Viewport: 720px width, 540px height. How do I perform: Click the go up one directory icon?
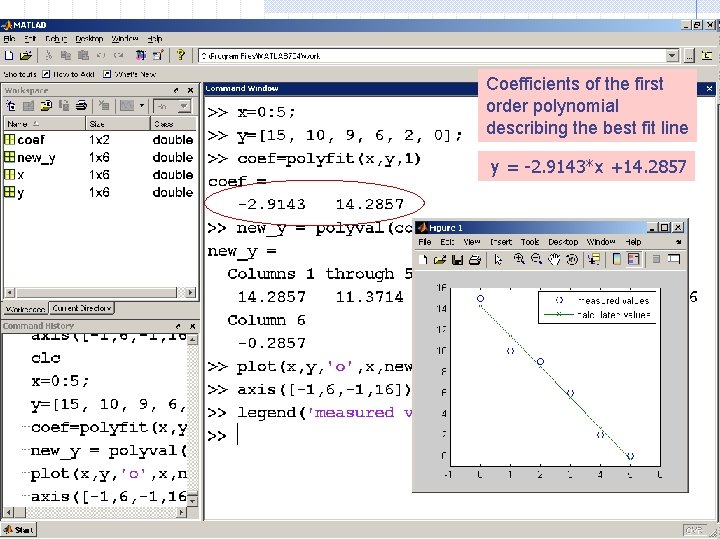click(x=707, y=56)
